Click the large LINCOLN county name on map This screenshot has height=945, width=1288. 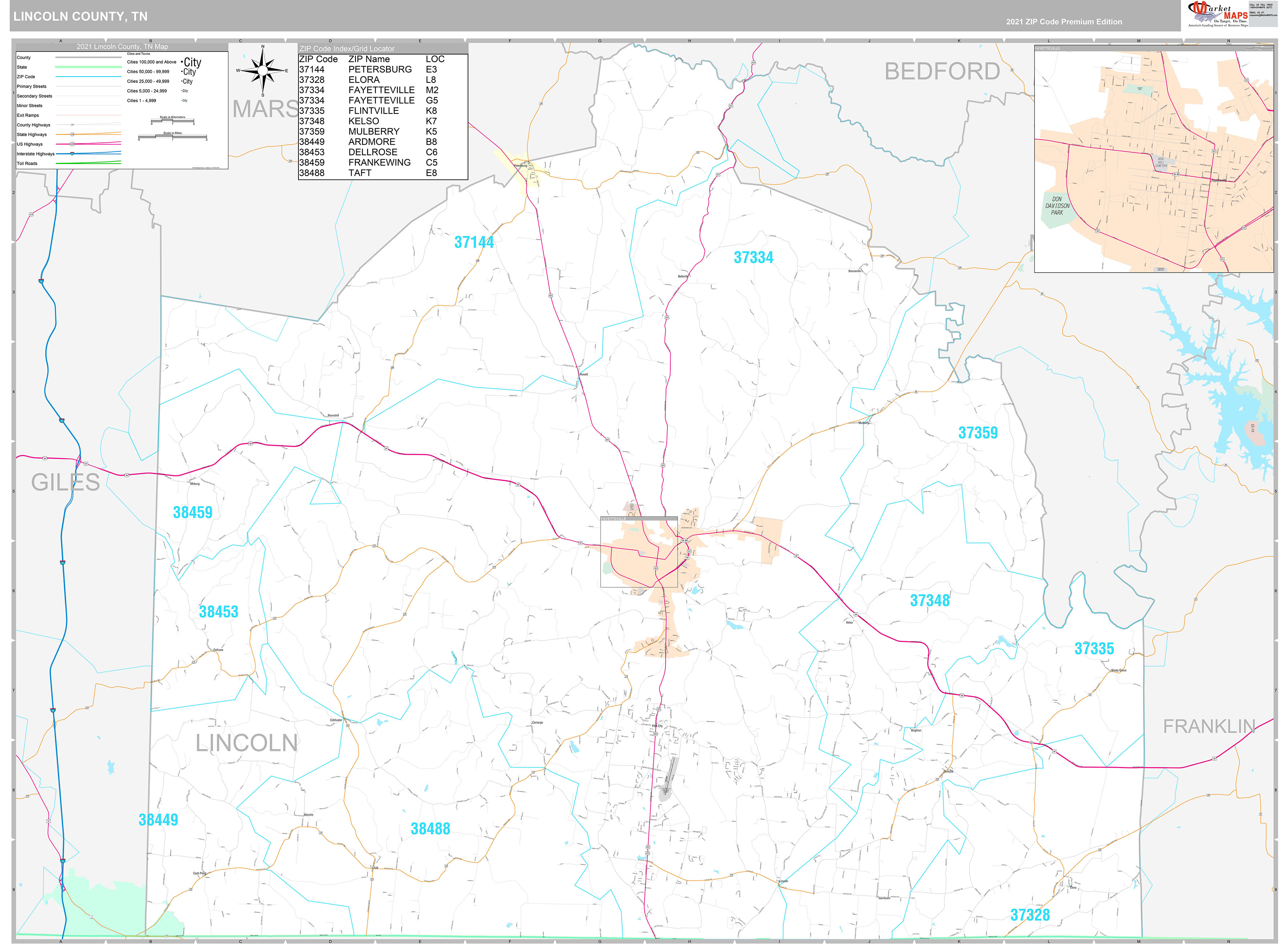coord(246,743)
